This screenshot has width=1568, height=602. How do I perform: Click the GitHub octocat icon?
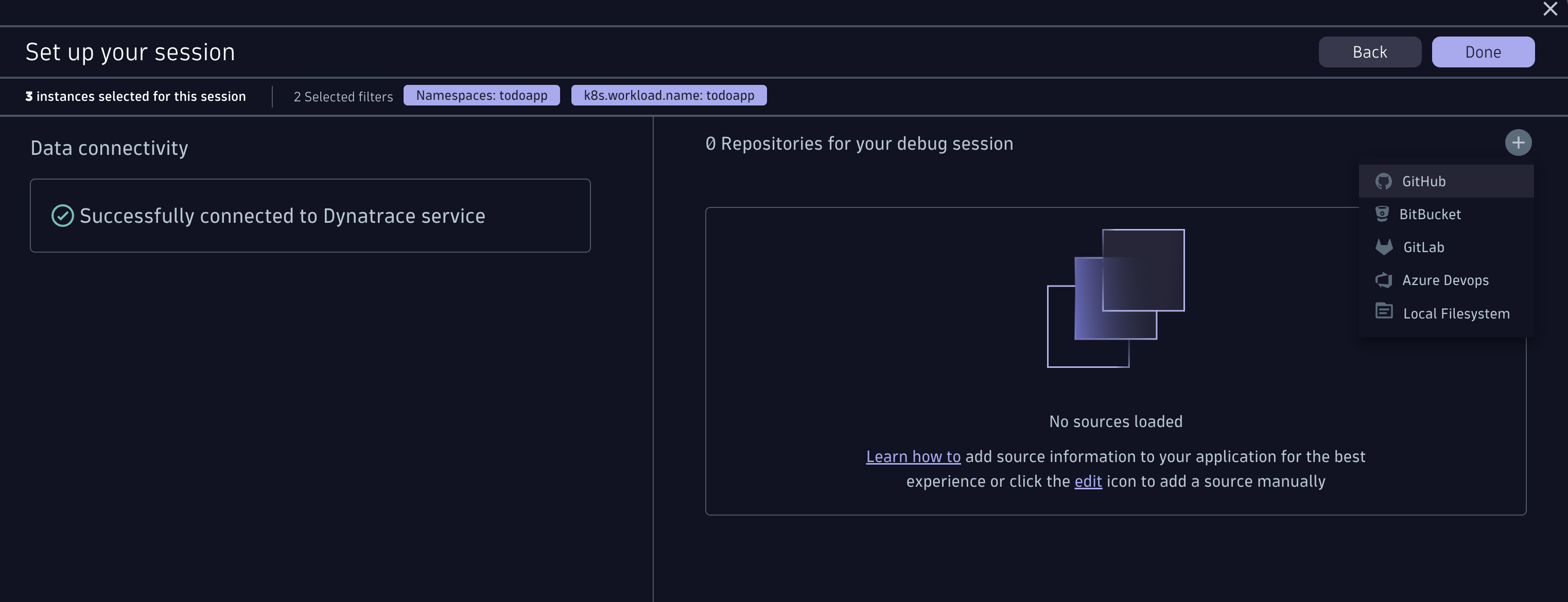[1383, 182]
